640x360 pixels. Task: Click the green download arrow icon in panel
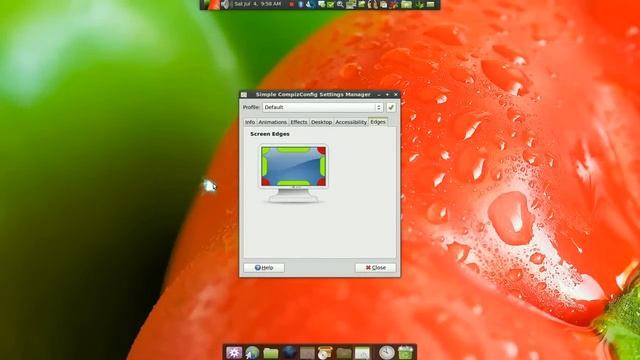pos(420,4)
